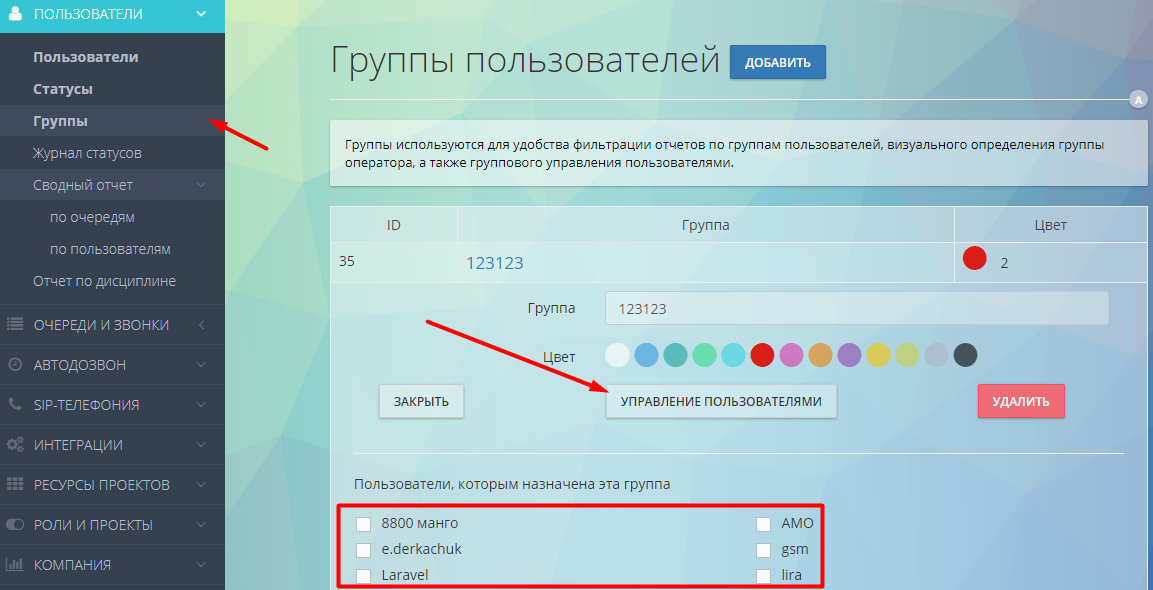Click УПРАВЛЕНИЕ ПОЛЬЗОВАТЕЛЯМИ button
The width and height of the screenshot is (1153, 590).
[721, 400]
